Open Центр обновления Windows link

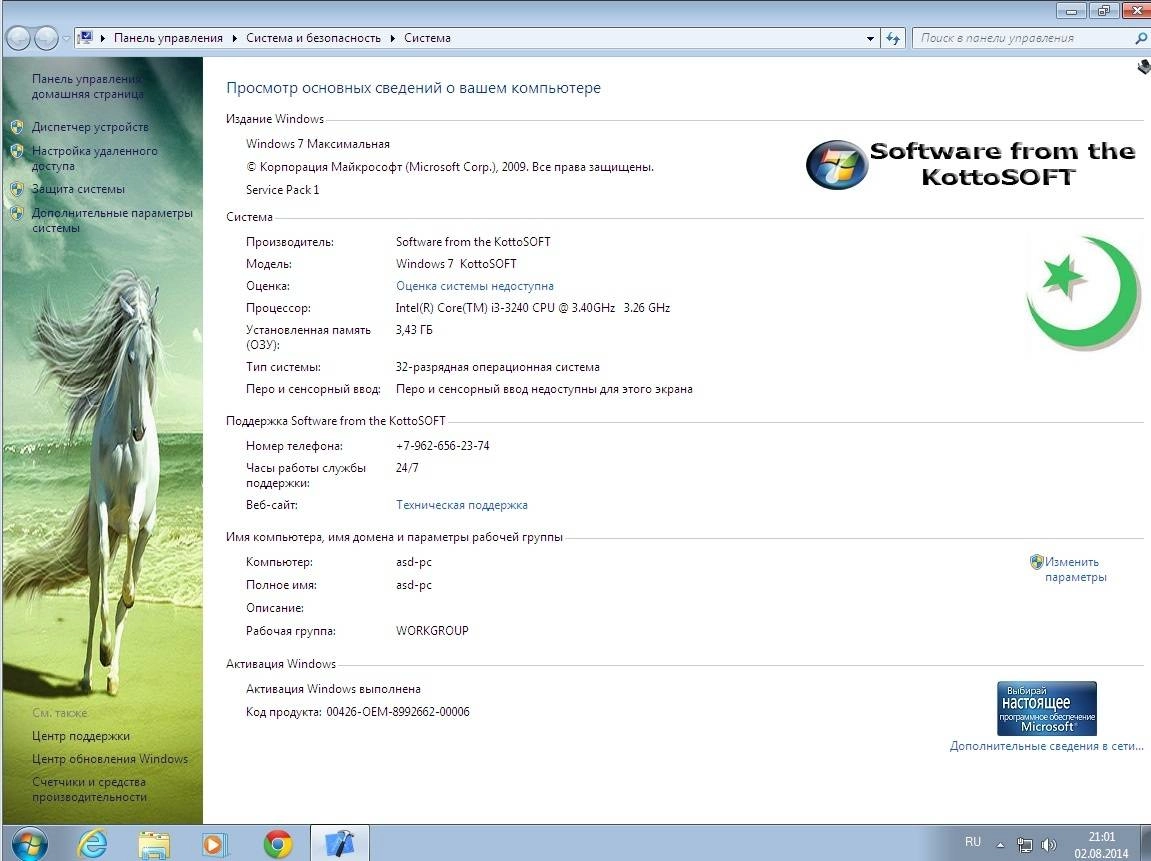(109, 759)
